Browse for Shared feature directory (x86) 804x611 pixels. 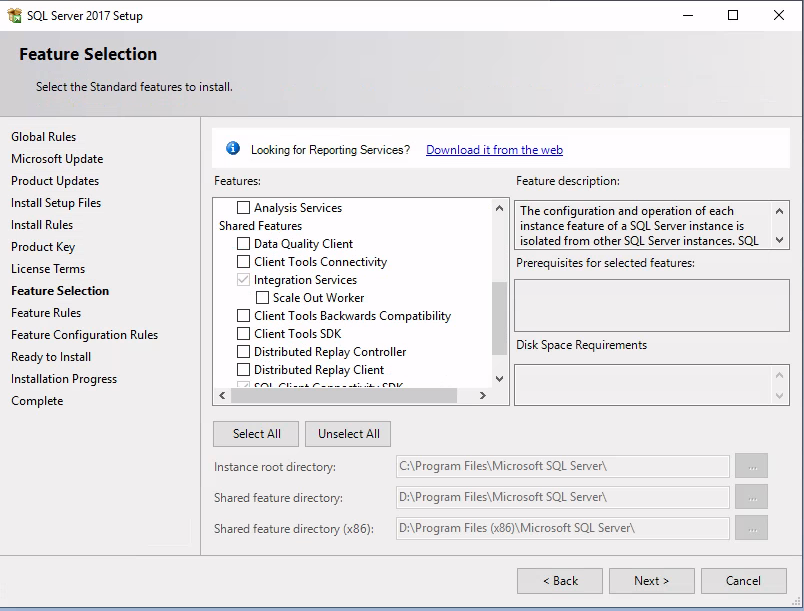751,528
